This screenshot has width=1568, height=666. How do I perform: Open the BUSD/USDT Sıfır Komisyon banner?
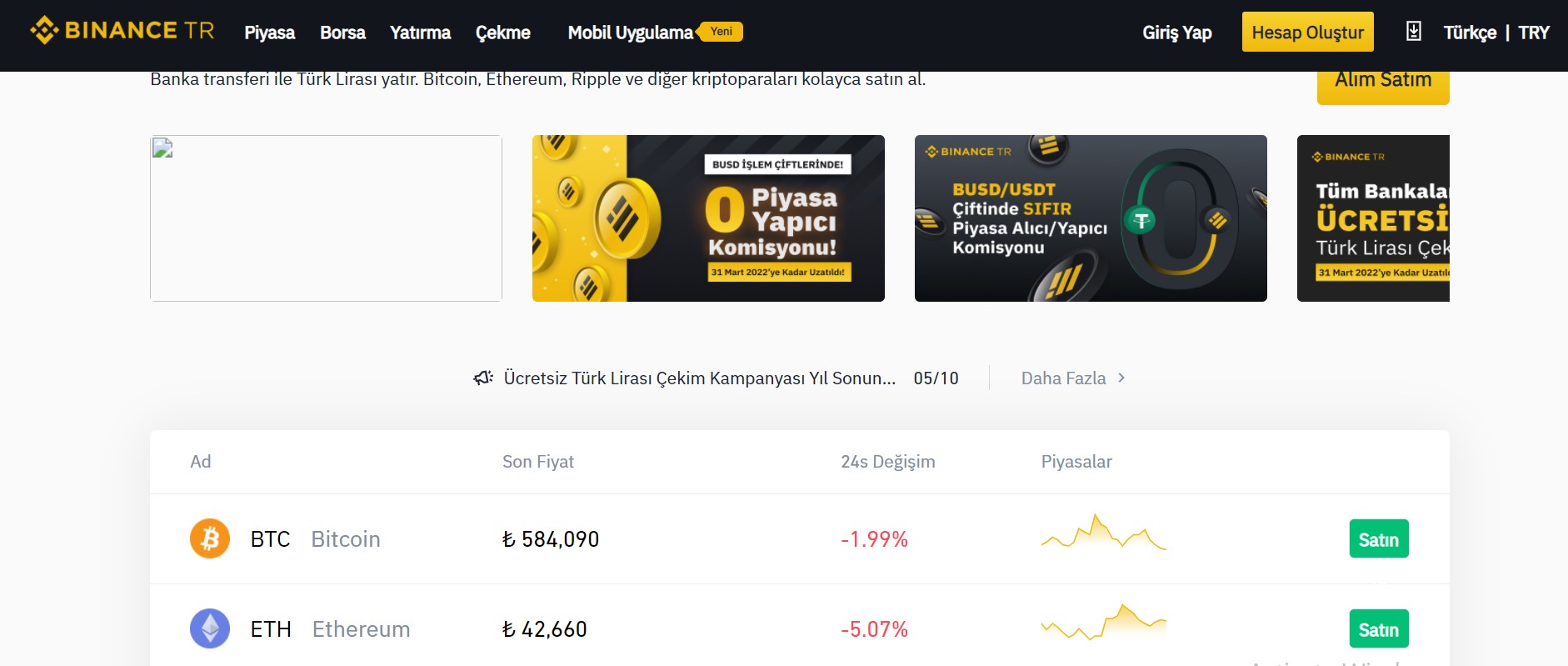(x=1091, y=218)
